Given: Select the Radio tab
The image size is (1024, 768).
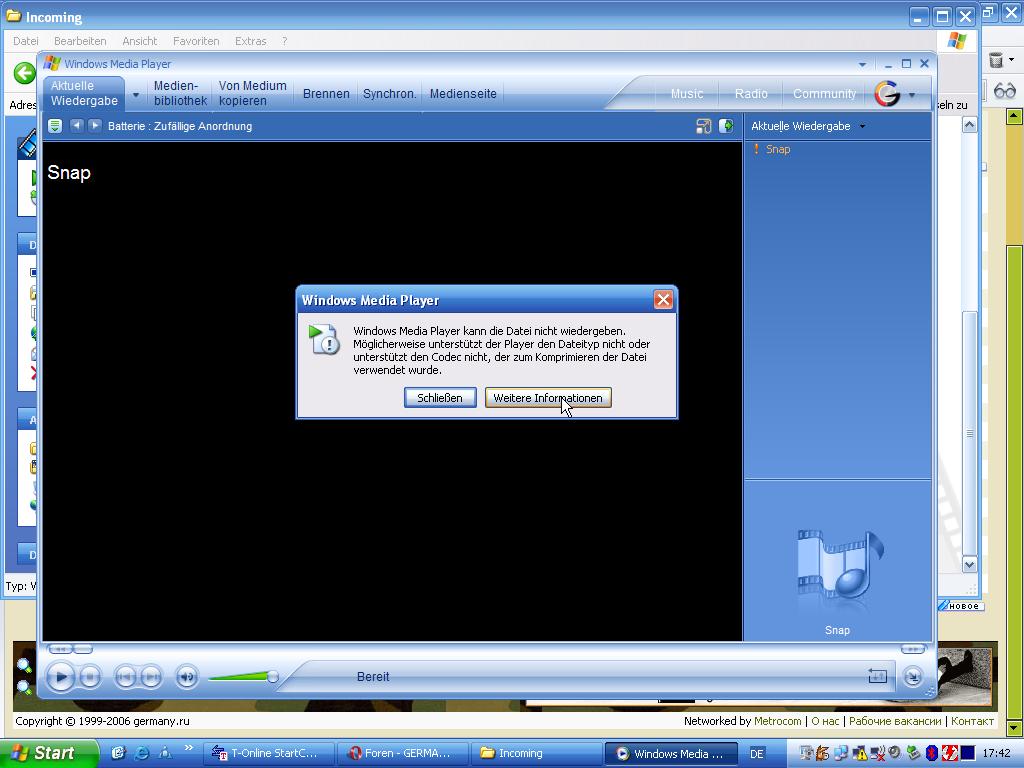Looking at the screenshot, I should click(751, 93).
